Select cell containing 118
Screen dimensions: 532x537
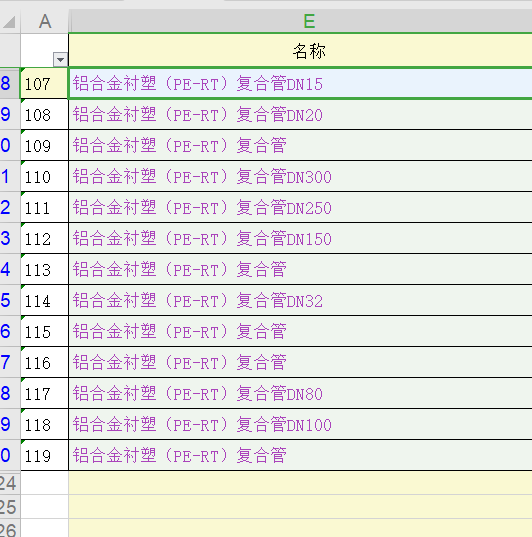45,424
